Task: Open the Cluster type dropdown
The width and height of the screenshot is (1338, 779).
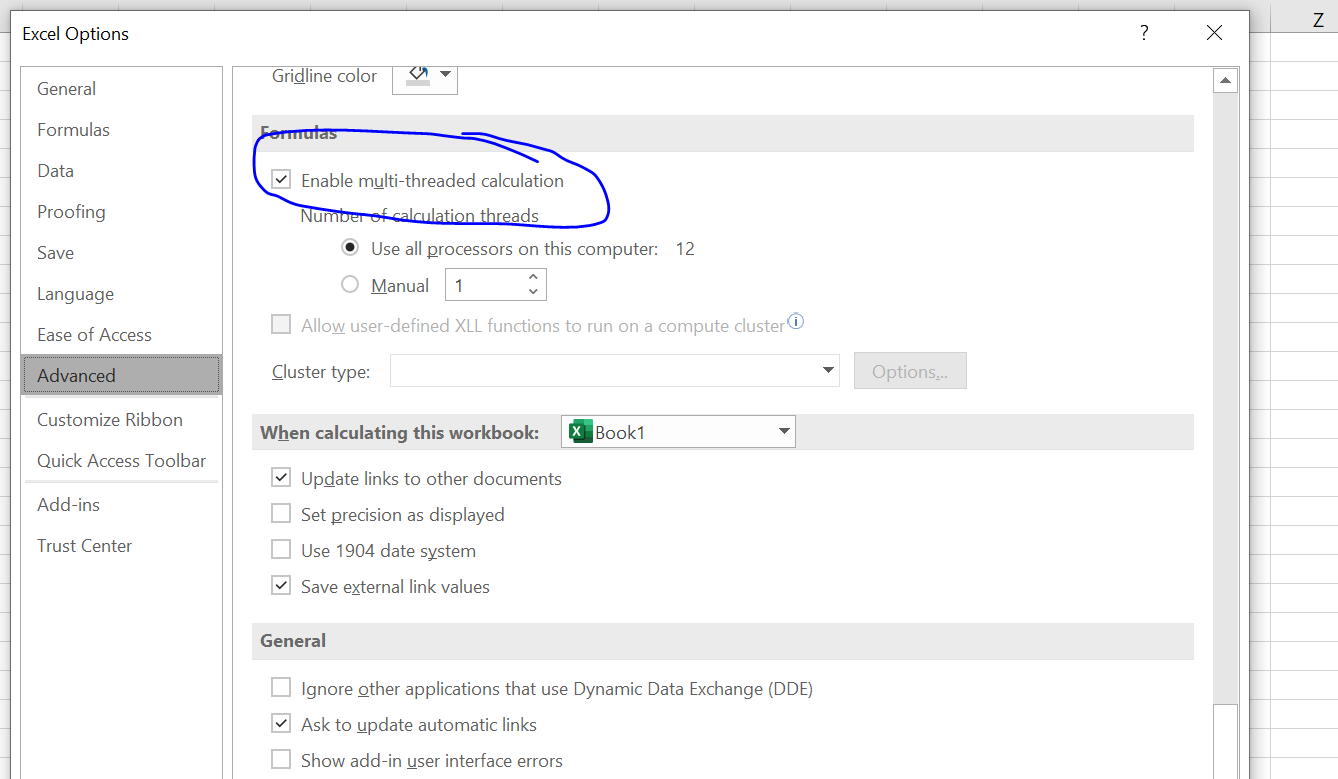Action: [828, 370]
